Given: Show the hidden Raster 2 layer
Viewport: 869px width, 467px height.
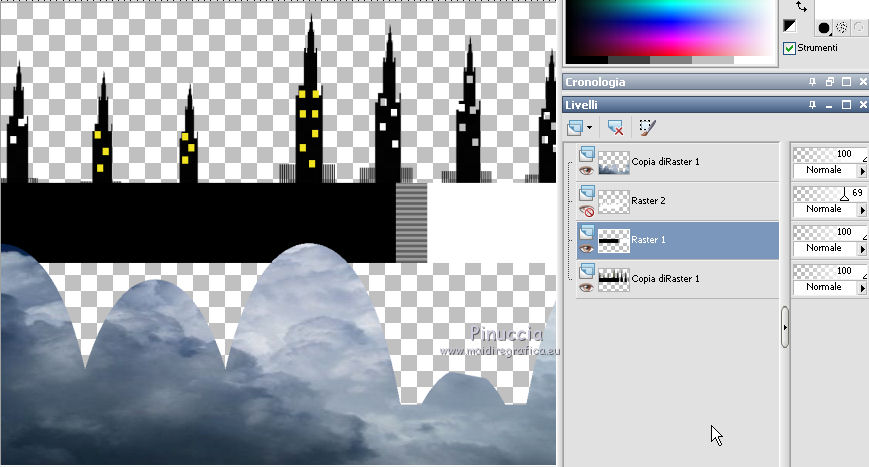Looking at the screenshot, I should click(587, 211).
